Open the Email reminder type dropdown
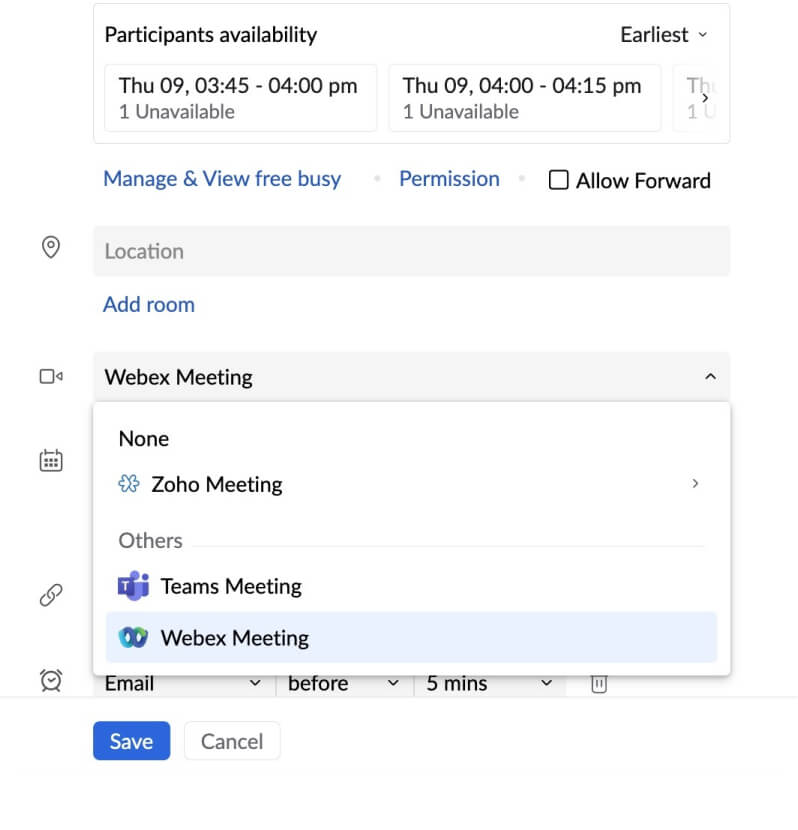This screenshot has height=830, width=798. (x=183, y=683)
